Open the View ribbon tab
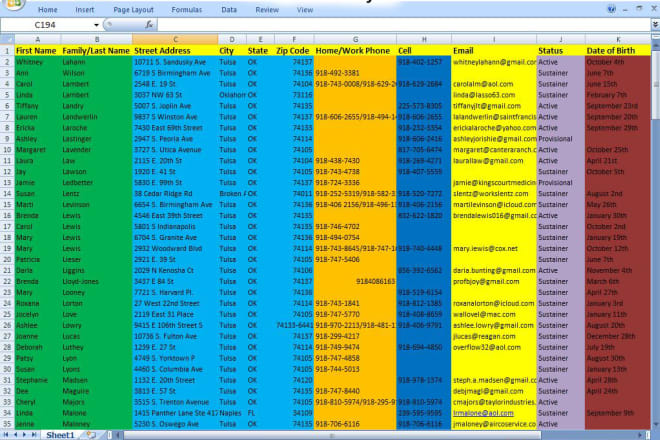The image size is (660, 440). click(x=305, y=10)
